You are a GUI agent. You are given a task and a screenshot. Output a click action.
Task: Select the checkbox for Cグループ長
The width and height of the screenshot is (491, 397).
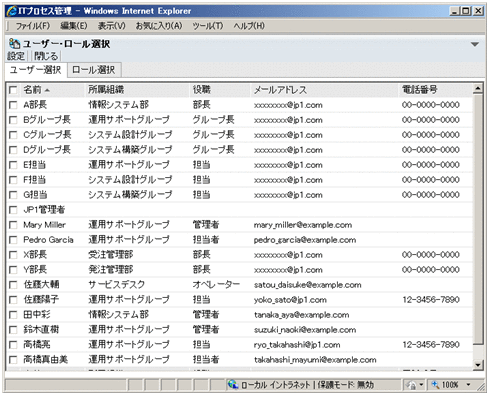(13, 135)
